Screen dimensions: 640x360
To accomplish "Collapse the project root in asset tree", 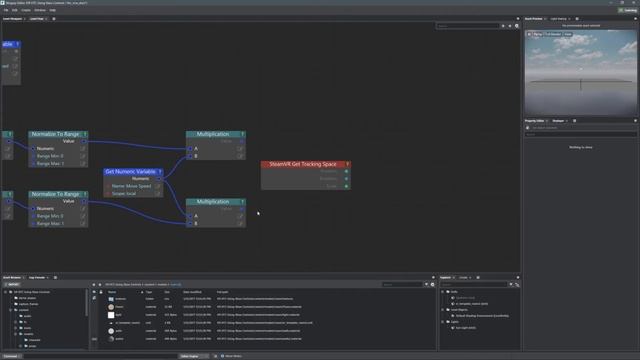I will pyautogui.click(x=5, y=292).
